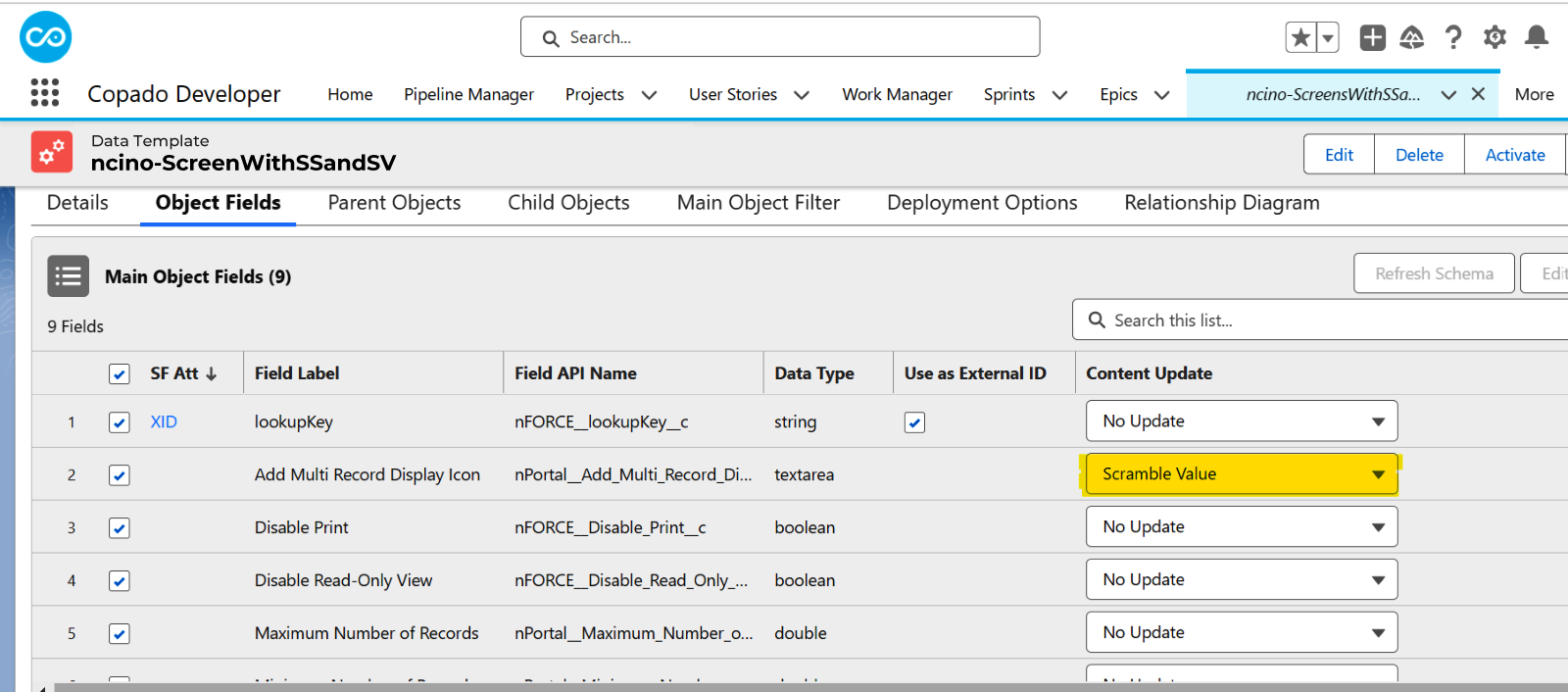Open the Trailhead guidance icon
The image size is (1568, 692).
[1411, 37]
